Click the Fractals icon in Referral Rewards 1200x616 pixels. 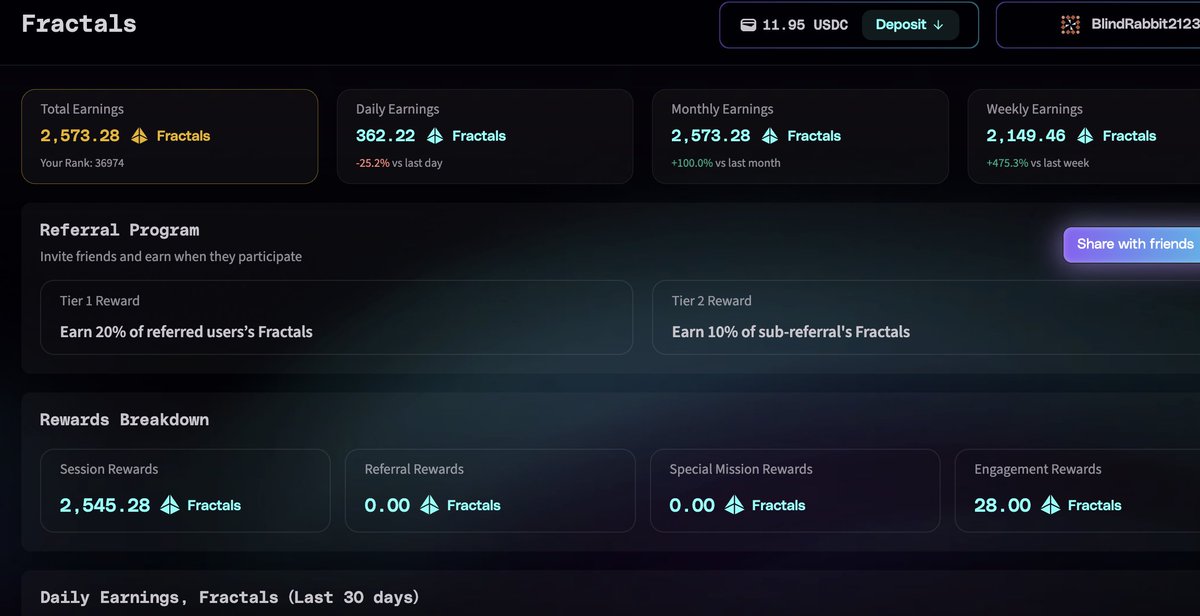[430, 505]
